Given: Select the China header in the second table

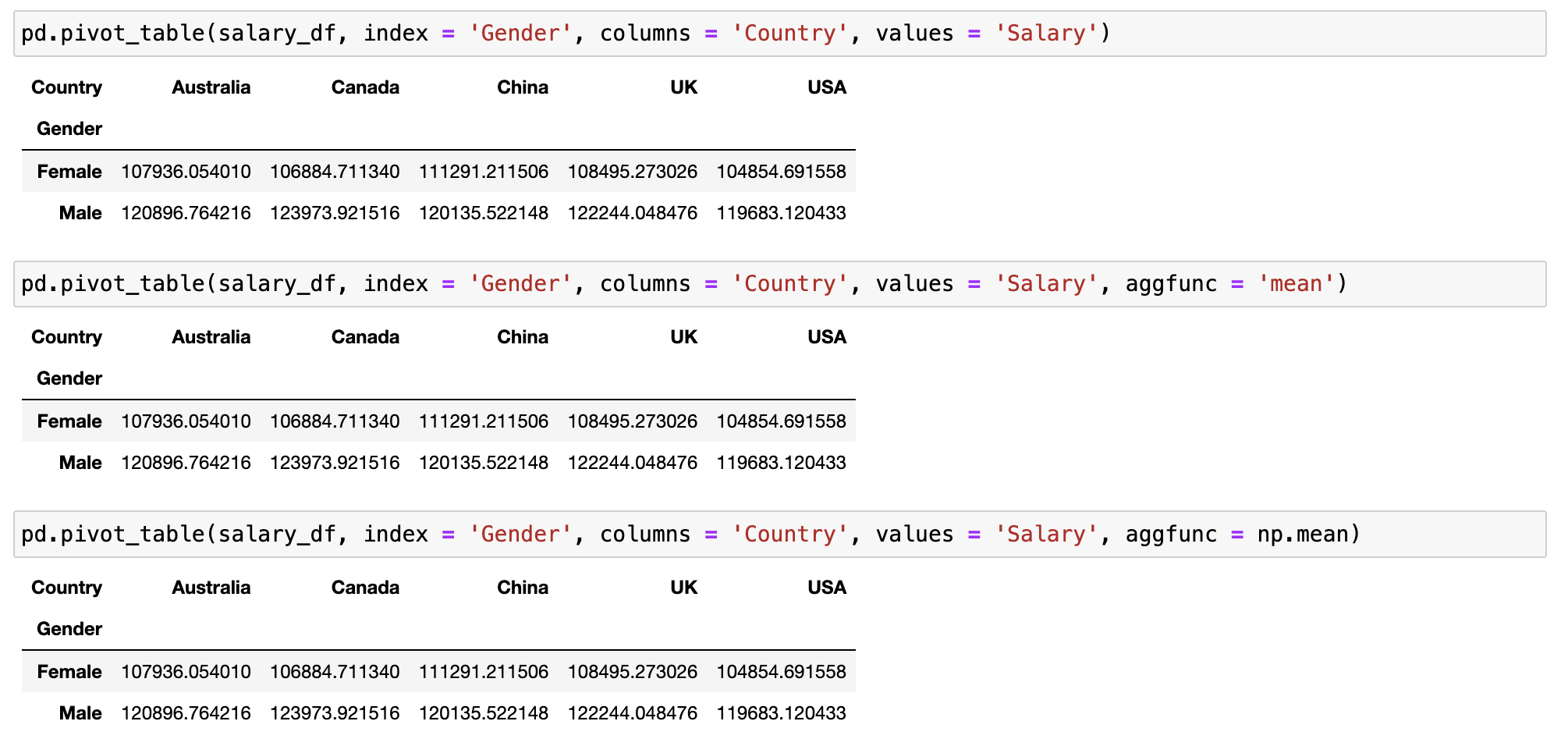Looking at the screenshot, I should point(523,337).
